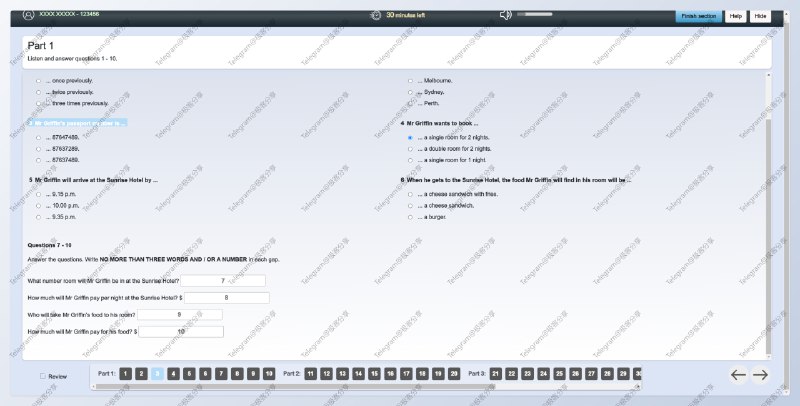
Task: Choose the '10.00 p.m.' arrival option
Action: (x=38, y=205)
